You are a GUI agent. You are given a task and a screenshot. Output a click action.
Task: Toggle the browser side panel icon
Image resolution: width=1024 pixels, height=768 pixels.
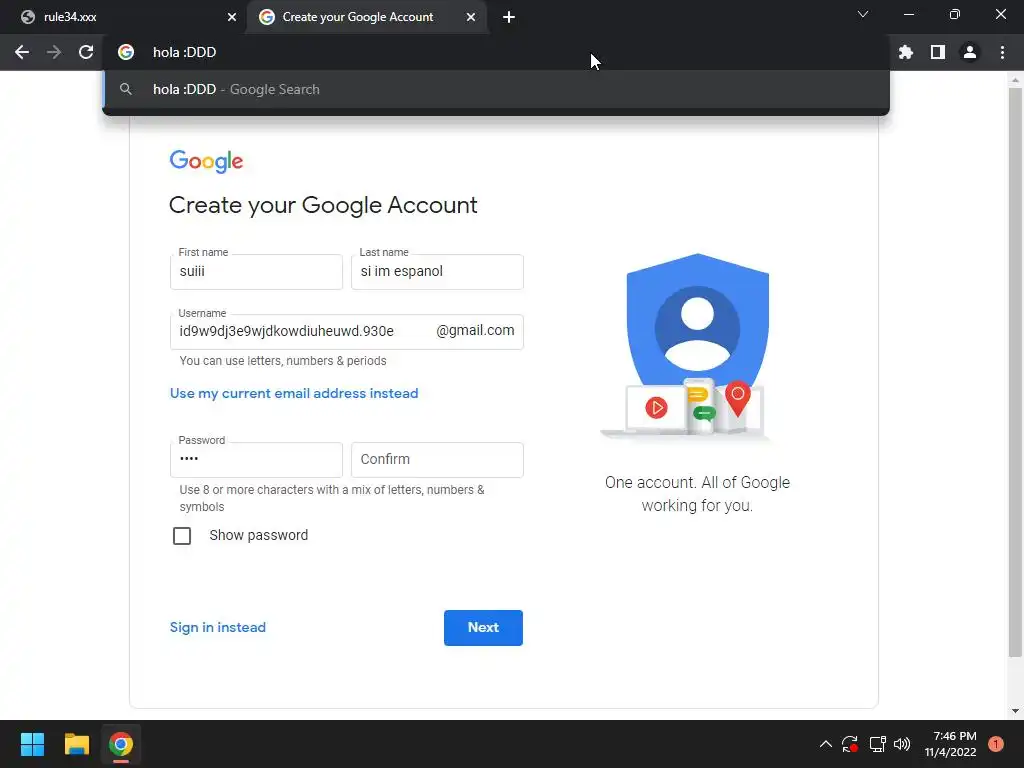(x=938, y=52)
